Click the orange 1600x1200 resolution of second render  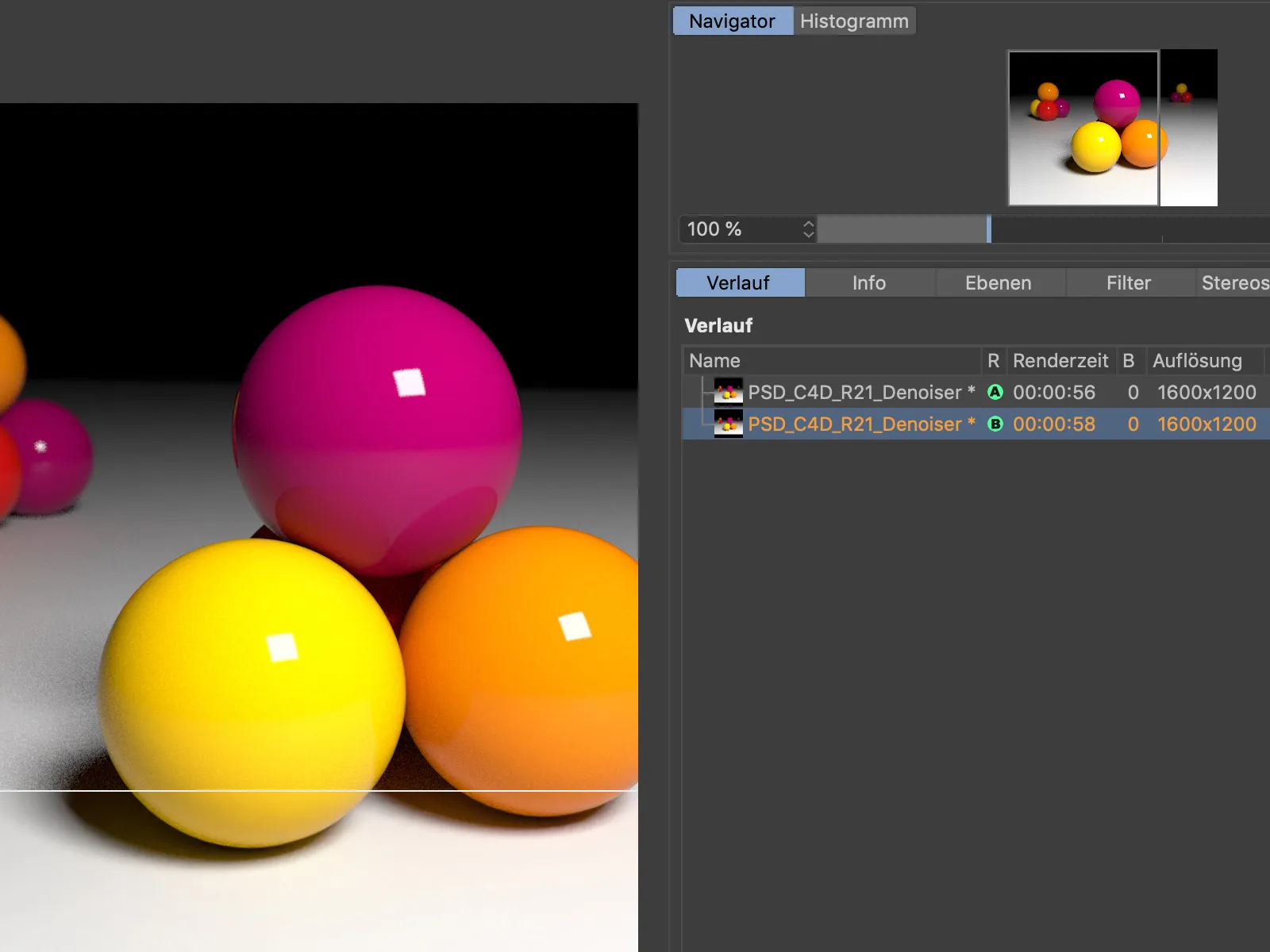(1206, 424)
